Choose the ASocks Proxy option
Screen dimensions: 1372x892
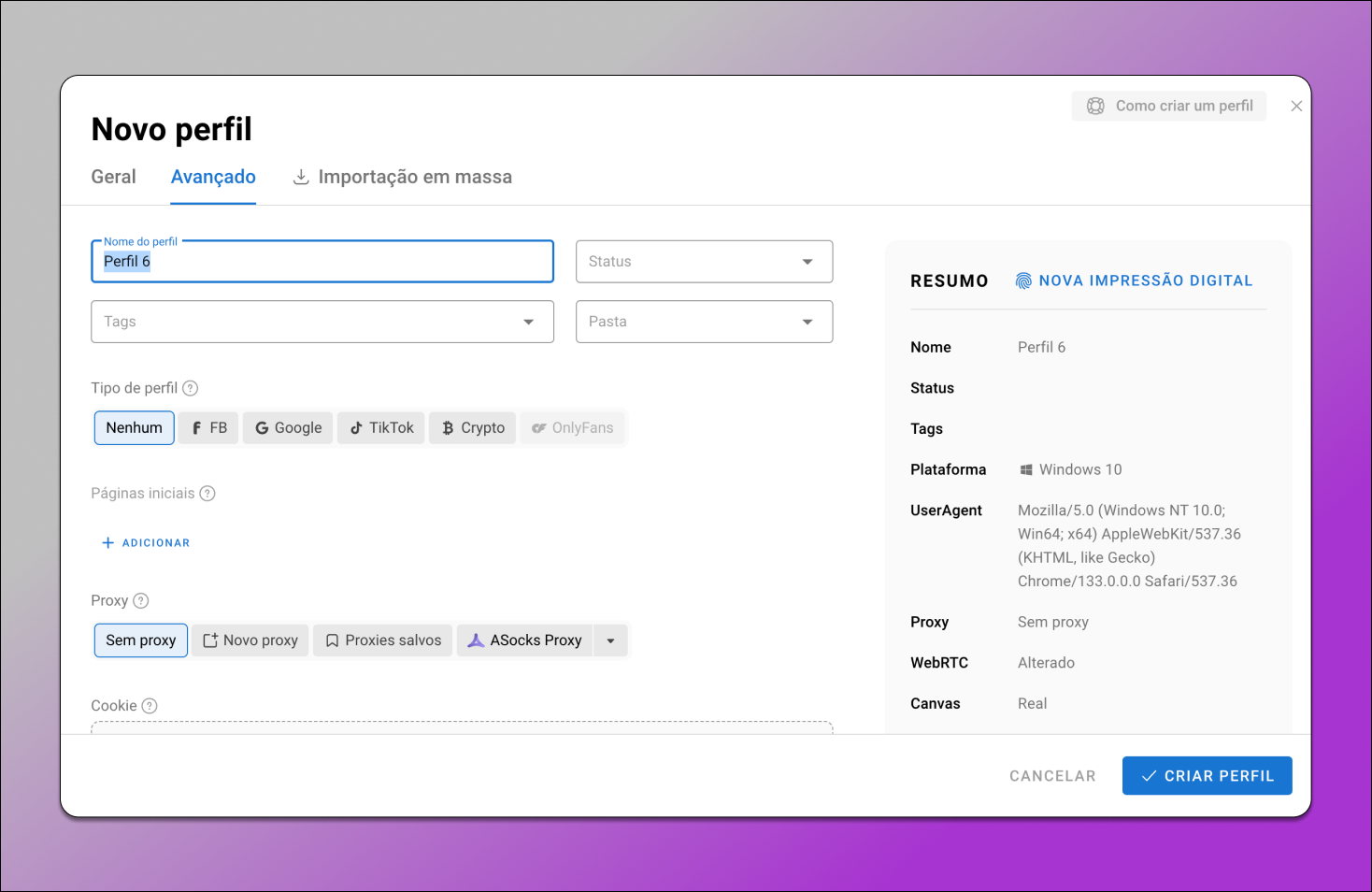tap(524, 640)
